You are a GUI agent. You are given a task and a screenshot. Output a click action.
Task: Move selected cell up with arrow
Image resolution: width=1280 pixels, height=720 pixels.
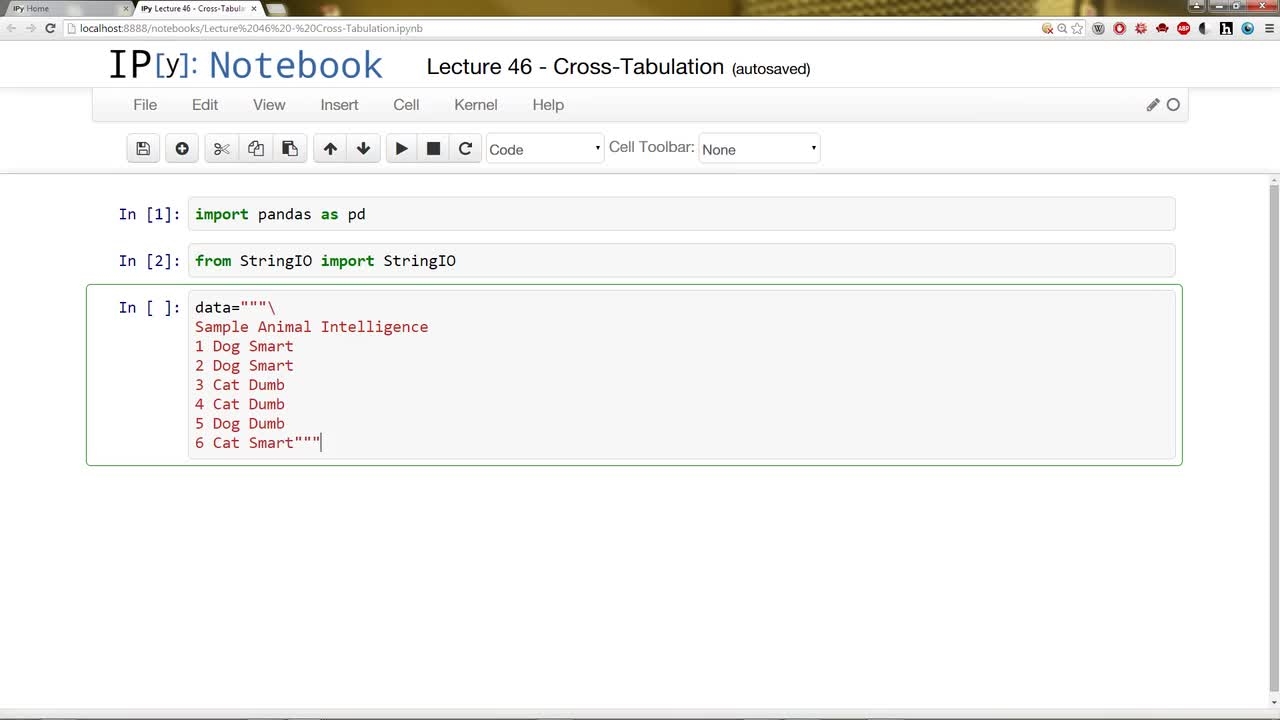pyautogui.click(x=330, y=149)
